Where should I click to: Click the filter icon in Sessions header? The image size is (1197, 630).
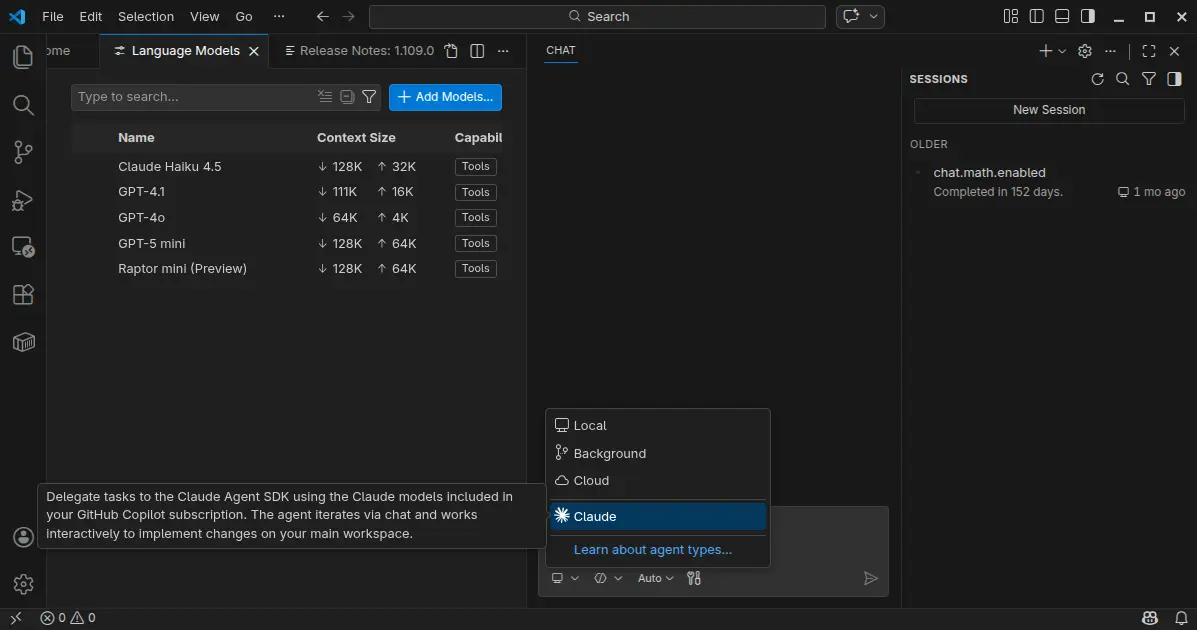point(1149,79)
